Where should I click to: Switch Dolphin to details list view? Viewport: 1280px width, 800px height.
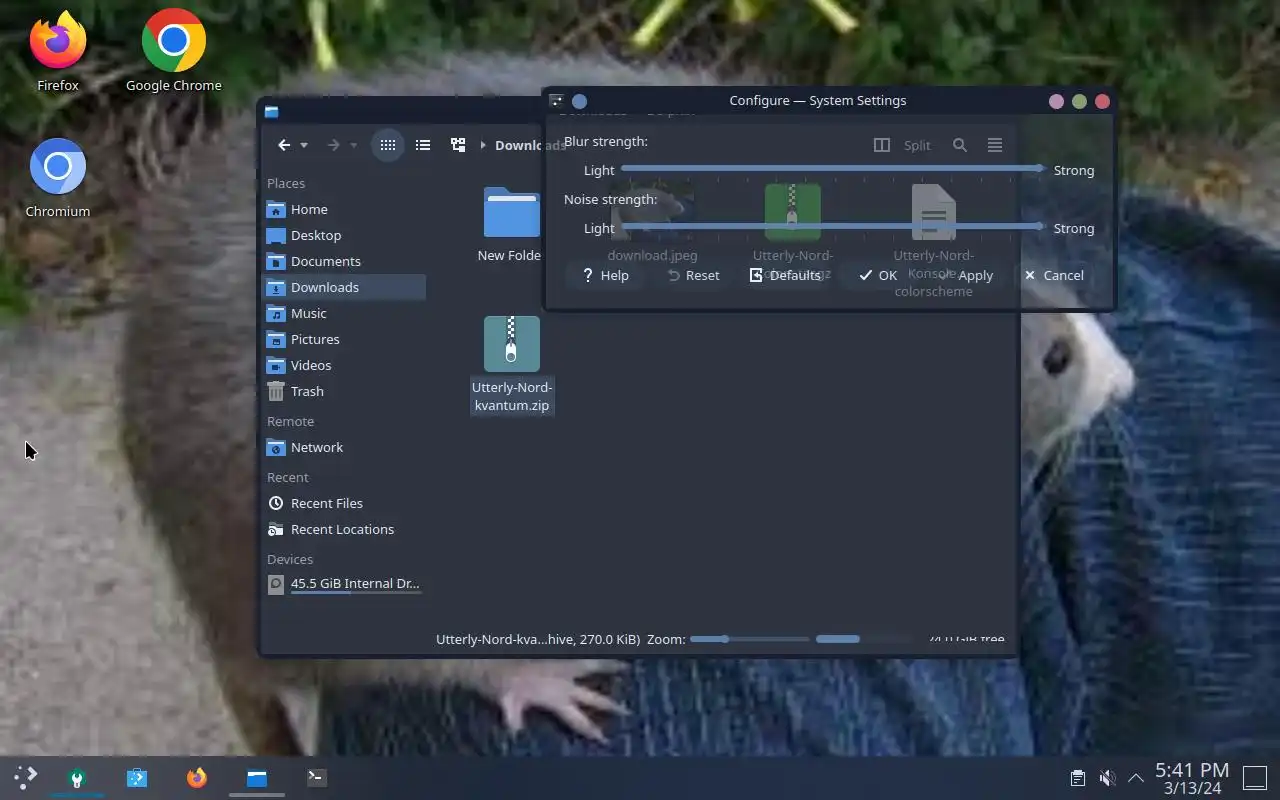pyautogui.click(x=423, y=145)
